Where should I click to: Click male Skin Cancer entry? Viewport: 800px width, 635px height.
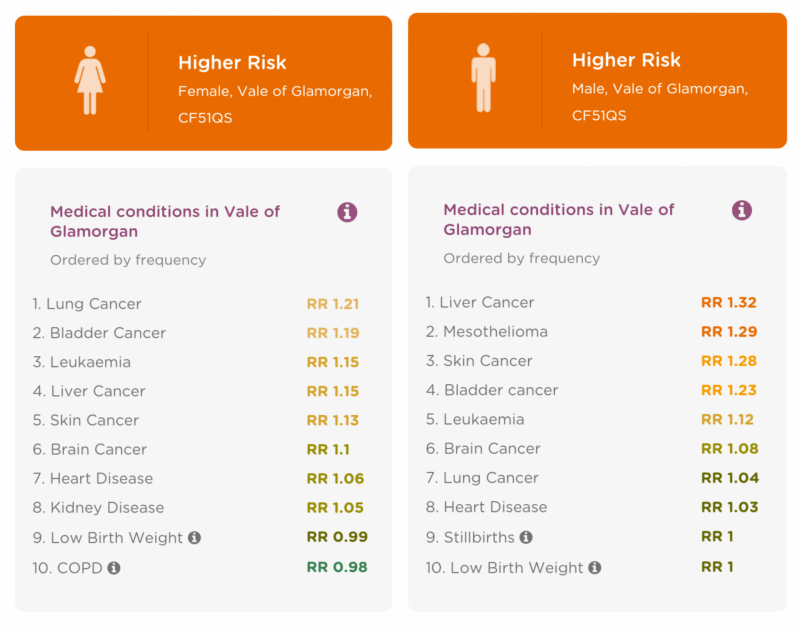pyautogui.click(x=479, y=361)
